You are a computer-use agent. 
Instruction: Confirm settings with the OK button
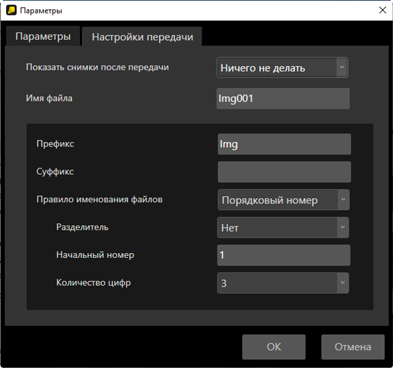point(274,347)
